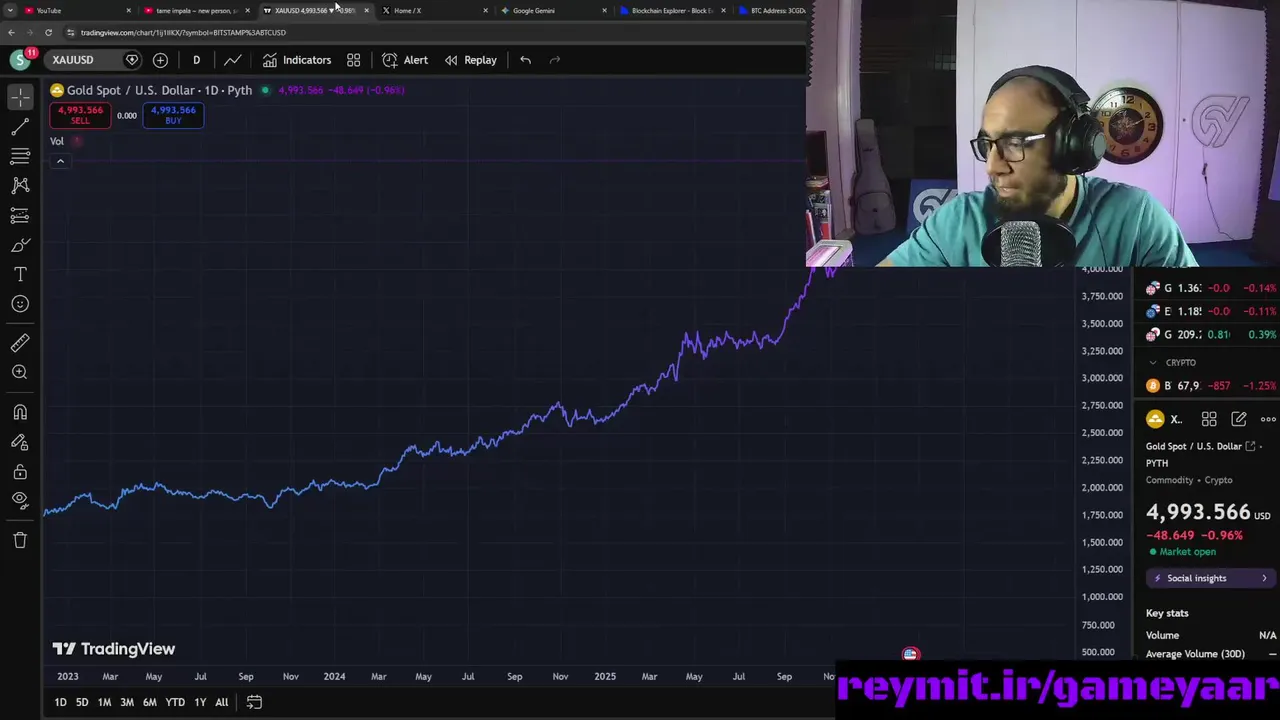Click the TradingView logo on the chart
The image size is (1280, 720).
point(114,649)
